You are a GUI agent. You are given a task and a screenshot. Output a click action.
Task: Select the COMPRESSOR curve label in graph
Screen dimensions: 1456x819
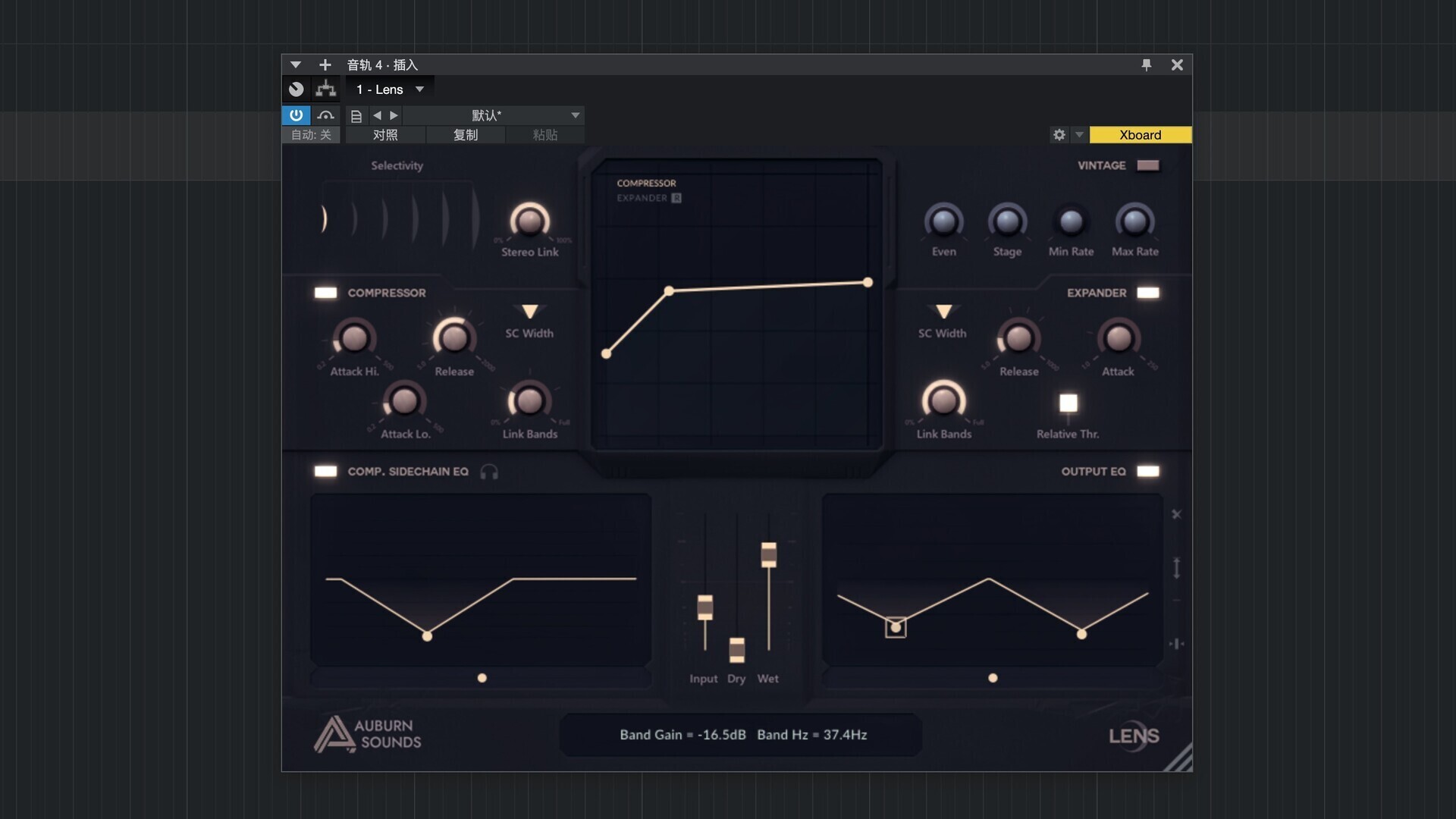[x=646, y=184]
